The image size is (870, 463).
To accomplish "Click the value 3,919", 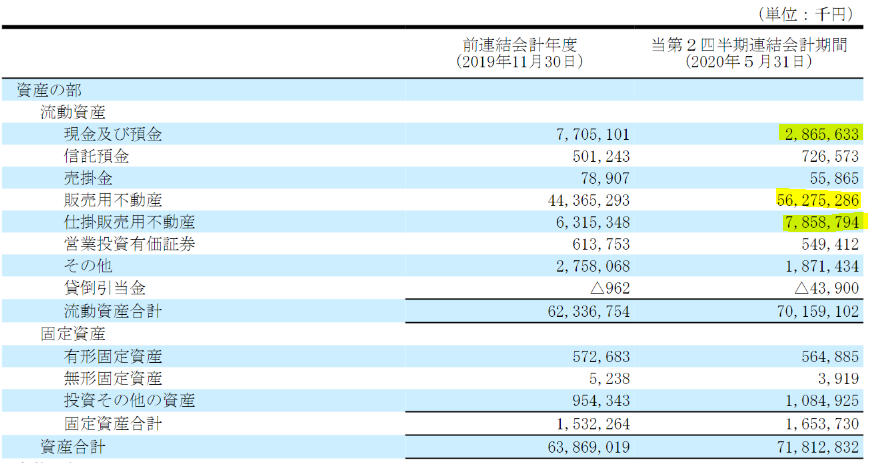I will tap(838, 379).
